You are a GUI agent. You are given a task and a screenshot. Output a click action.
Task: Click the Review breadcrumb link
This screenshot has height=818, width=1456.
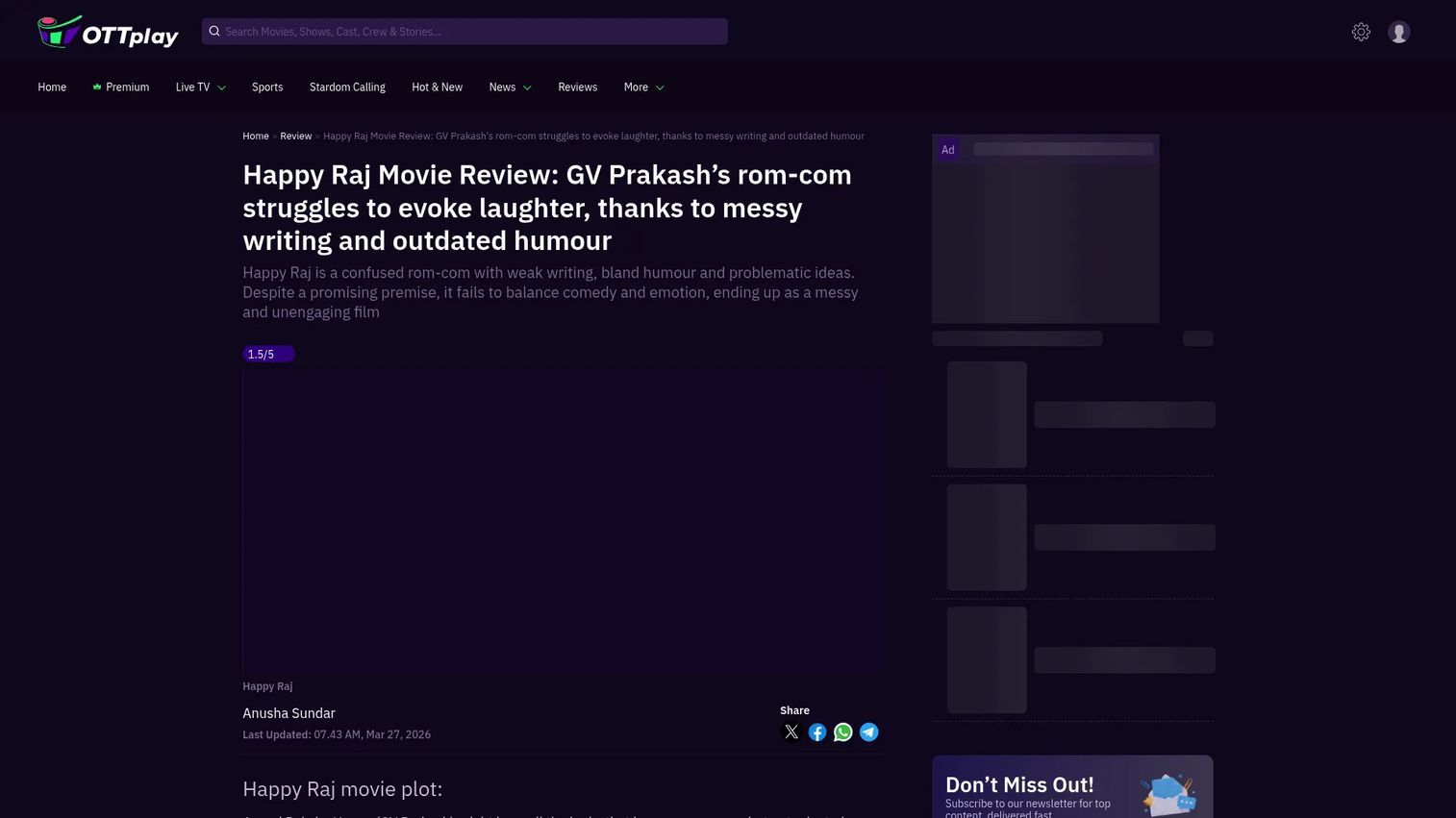pos(296,136)
